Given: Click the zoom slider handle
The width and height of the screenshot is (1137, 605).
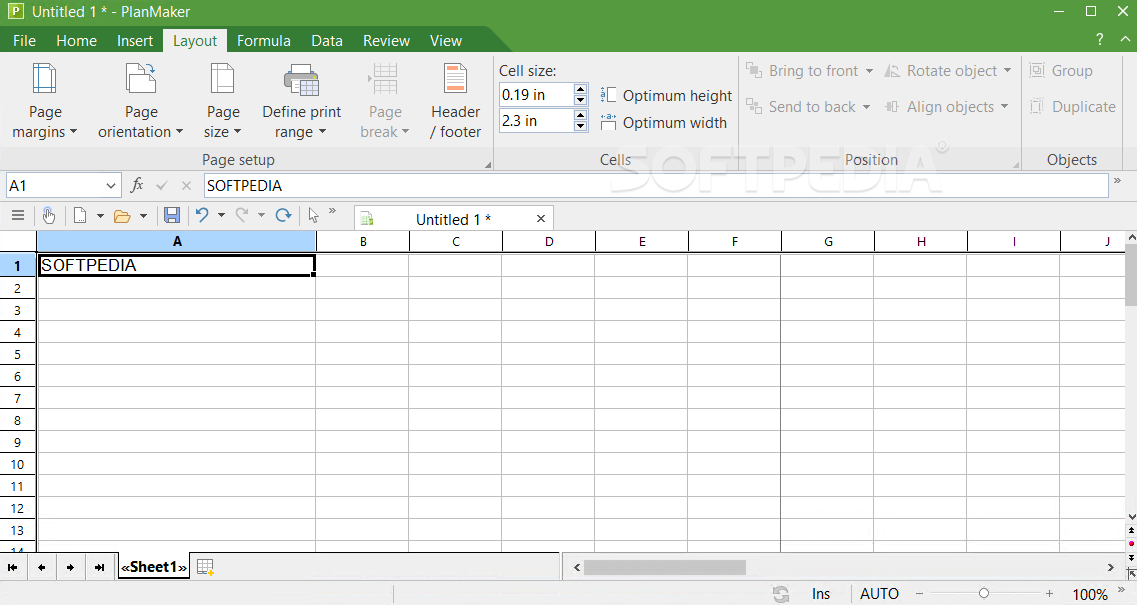Looking at the screenshot, I should [984, 593].
